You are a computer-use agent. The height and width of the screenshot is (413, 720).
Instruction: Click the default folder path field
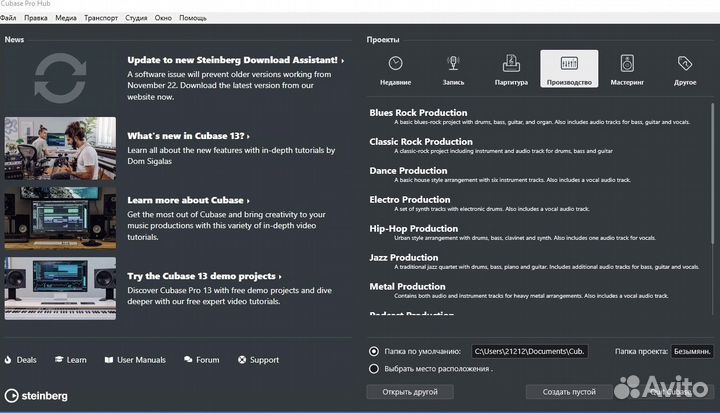(529, 351)
